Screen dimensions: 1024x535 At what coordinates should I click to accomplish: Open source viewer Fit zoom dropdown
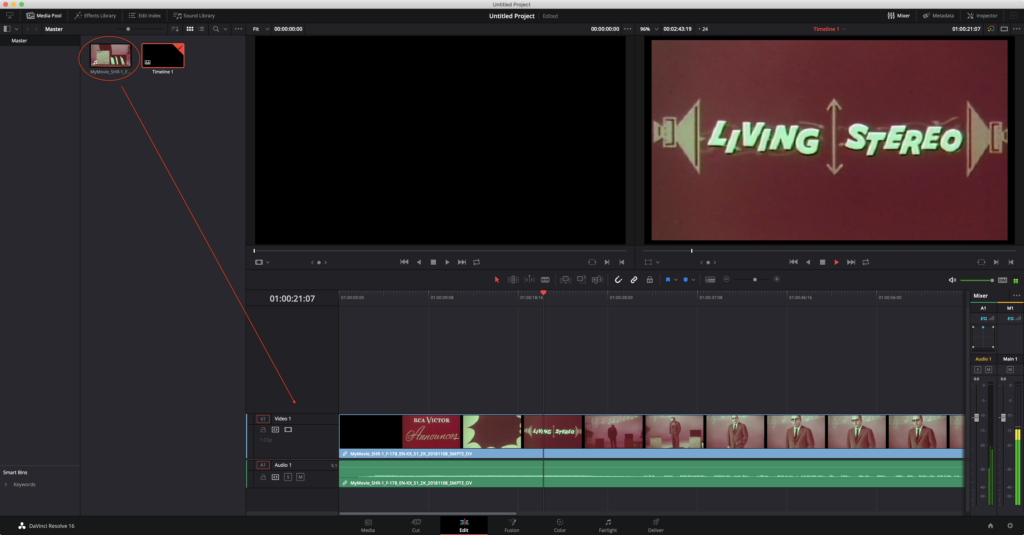coord(260,29)
